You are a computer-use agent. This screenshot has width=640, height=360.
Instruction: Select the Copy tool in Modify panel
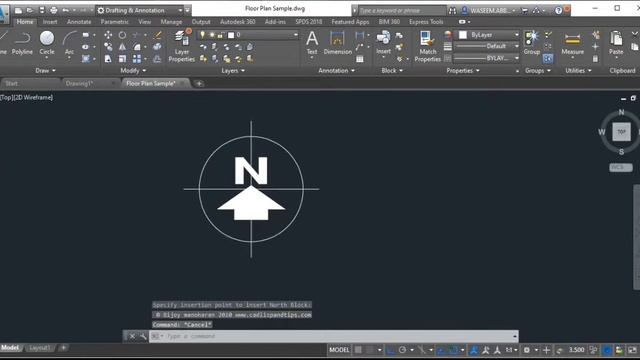[x=108, y=47]
